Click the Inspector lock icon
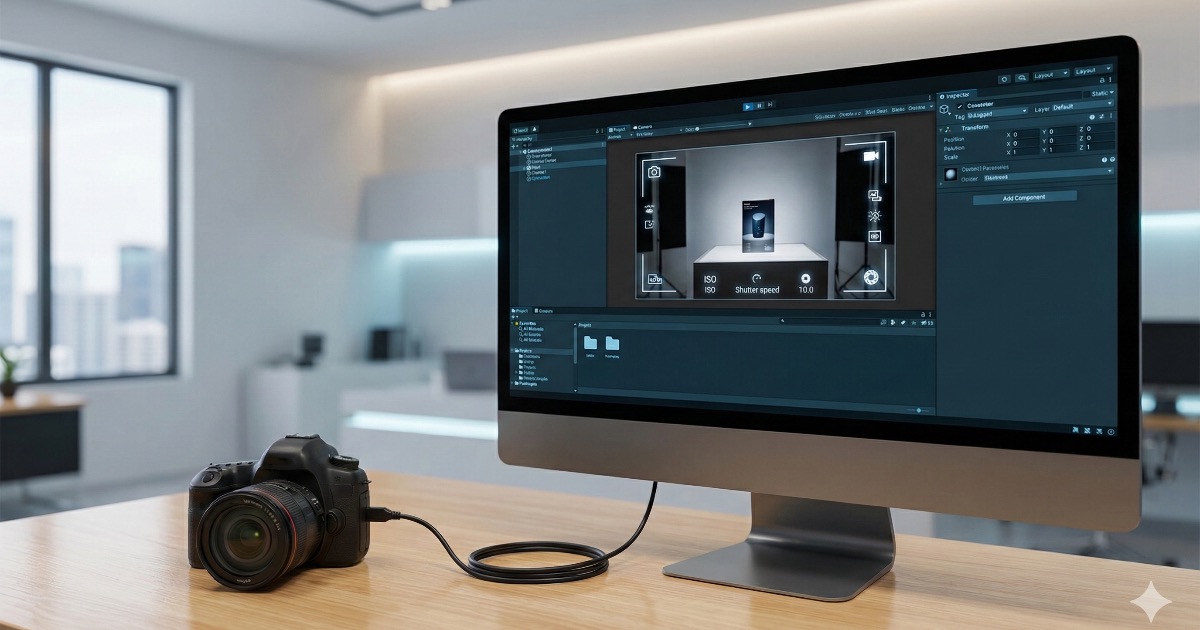The width and height of the screenshot is (1200, 630). click(1102, 80)
